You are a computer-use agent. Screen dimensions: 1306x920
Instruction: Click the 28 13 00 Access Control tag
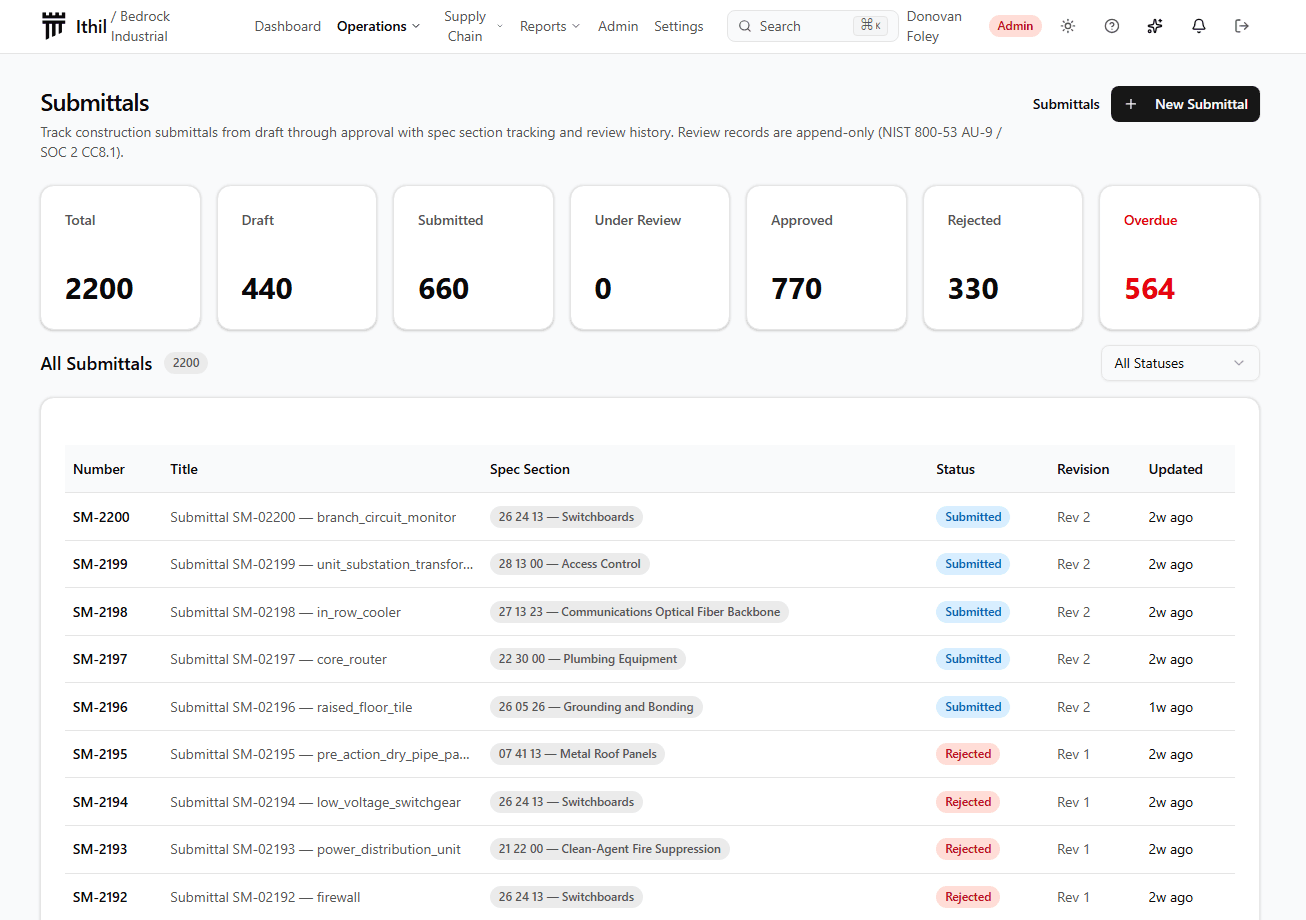coord(570,564)
